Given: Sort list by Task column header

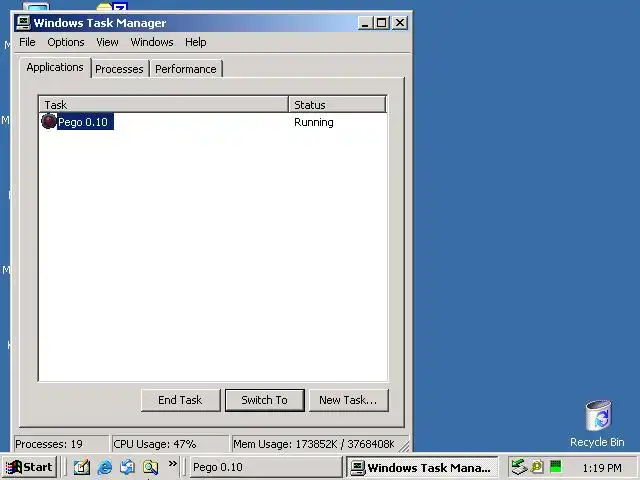Looking at the screenshot, I should (163, 104).
